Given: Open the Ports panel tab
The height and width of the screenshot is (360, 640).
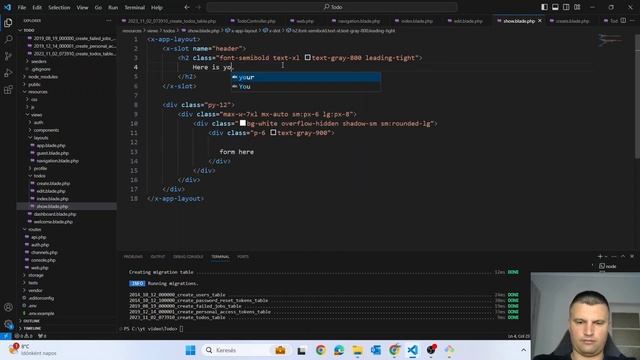Looking at the screenshot, I should (x=243, y=257).
